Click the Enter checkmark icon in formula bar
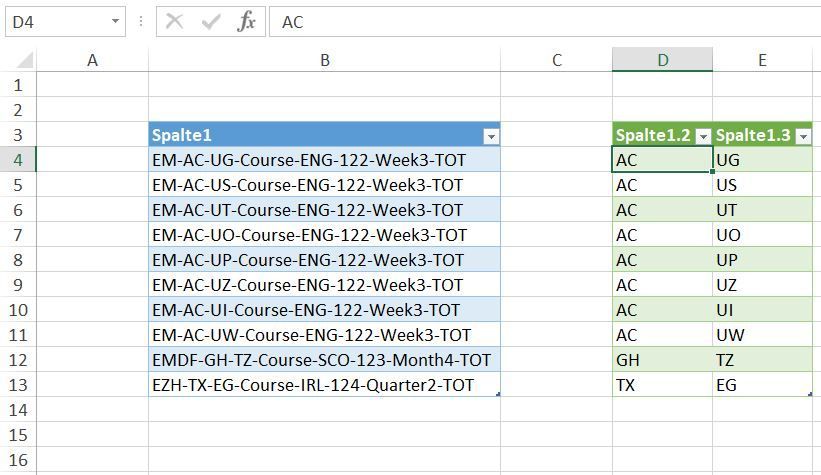Image resolution: width=821 pixels, height=475 pixels. [x=210, y=22]
